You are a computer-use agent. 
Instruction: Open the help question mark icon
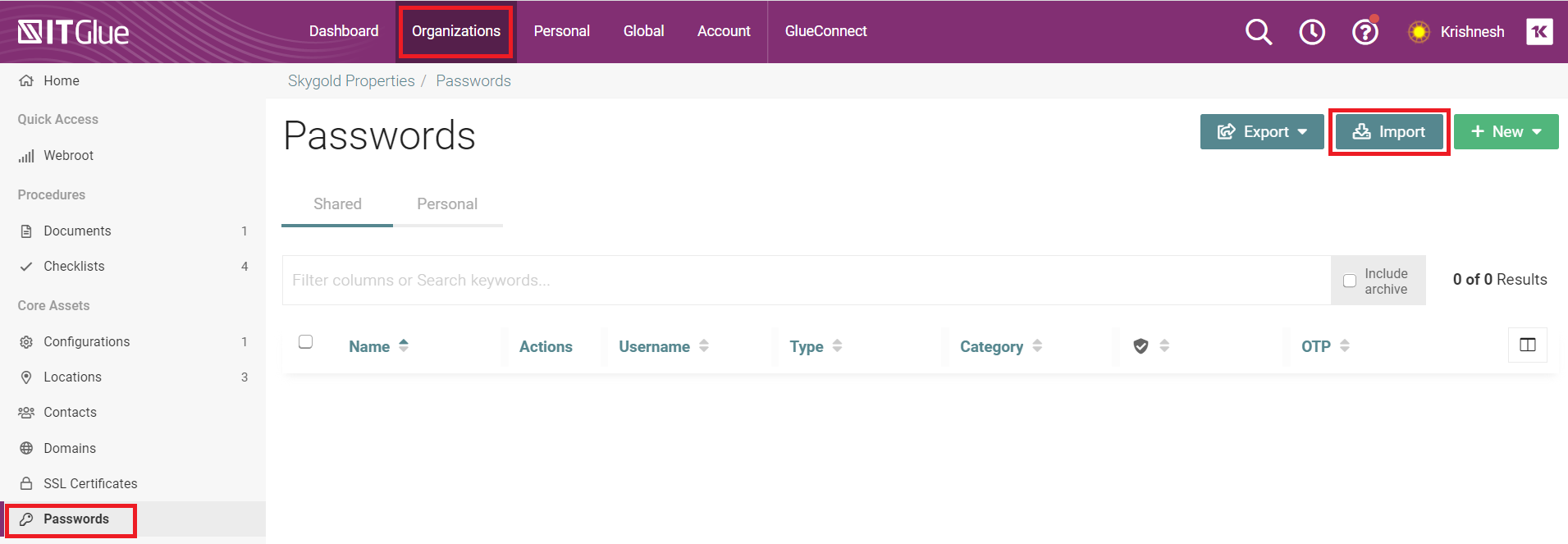1365,32
